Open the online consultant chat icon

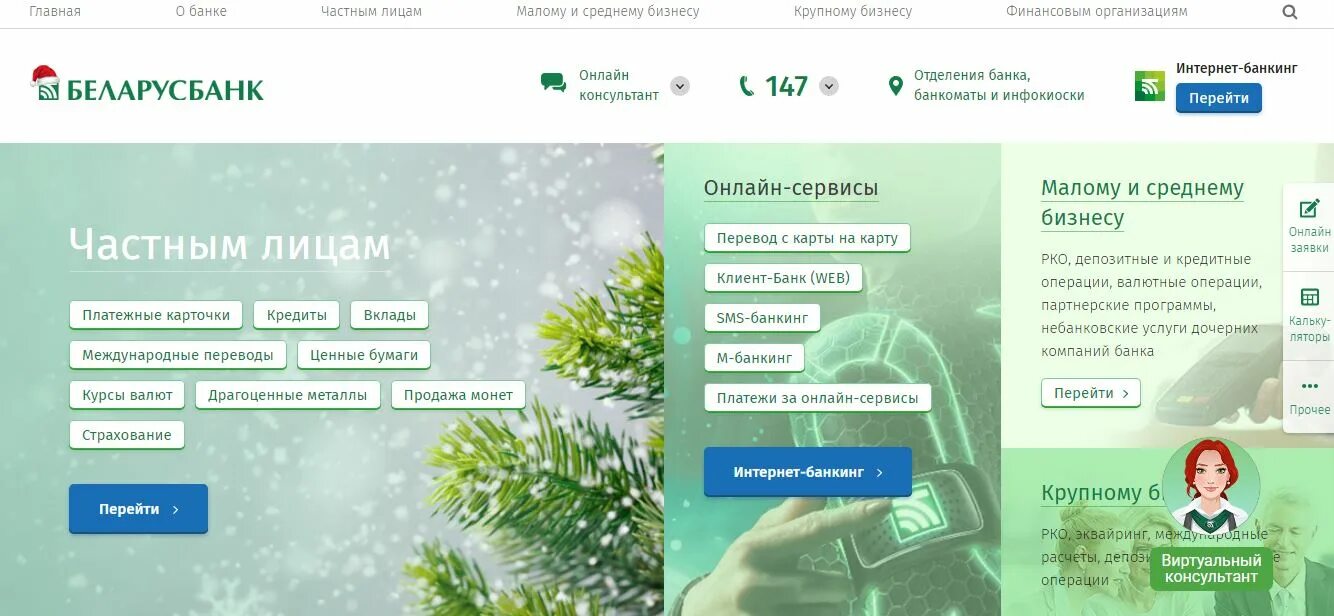coord(553,83)
